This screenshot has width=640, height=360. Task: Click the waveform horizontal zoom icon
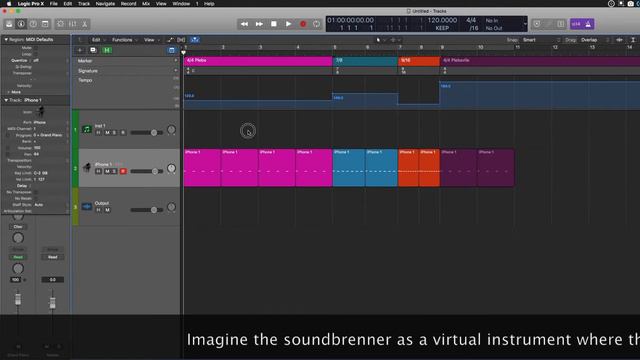[620, 40]
